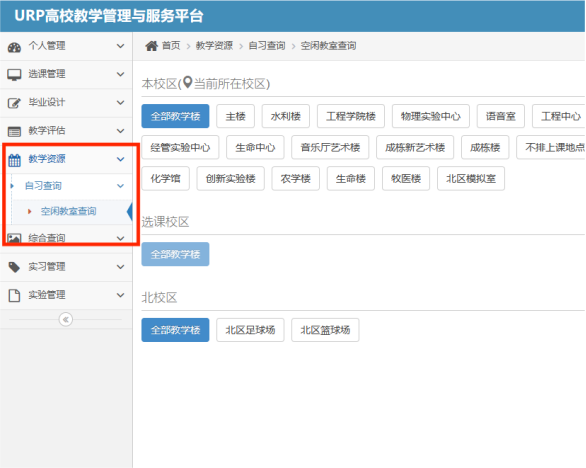Viewport: 586px width, 468px height.
Task: Choose the 北区足球场 button
Action: 250,330
